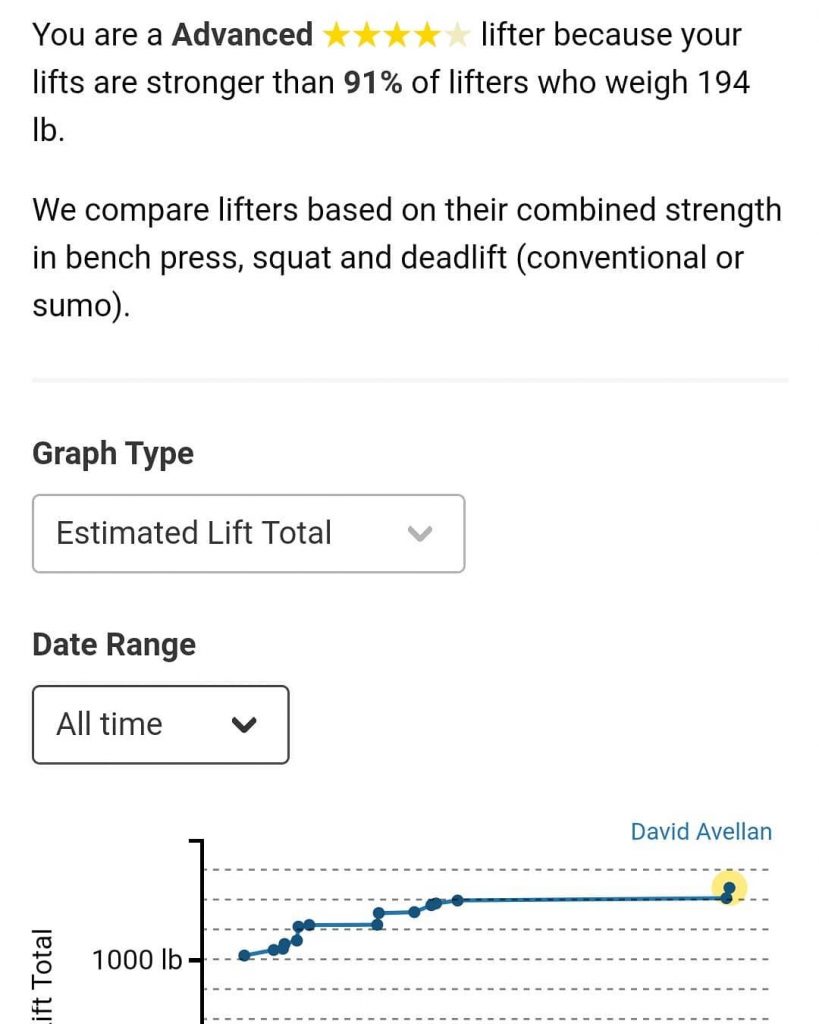Select the yellow highlighted latest data point
Viewport: 819px width, 1024px height.
click(729, 888)
